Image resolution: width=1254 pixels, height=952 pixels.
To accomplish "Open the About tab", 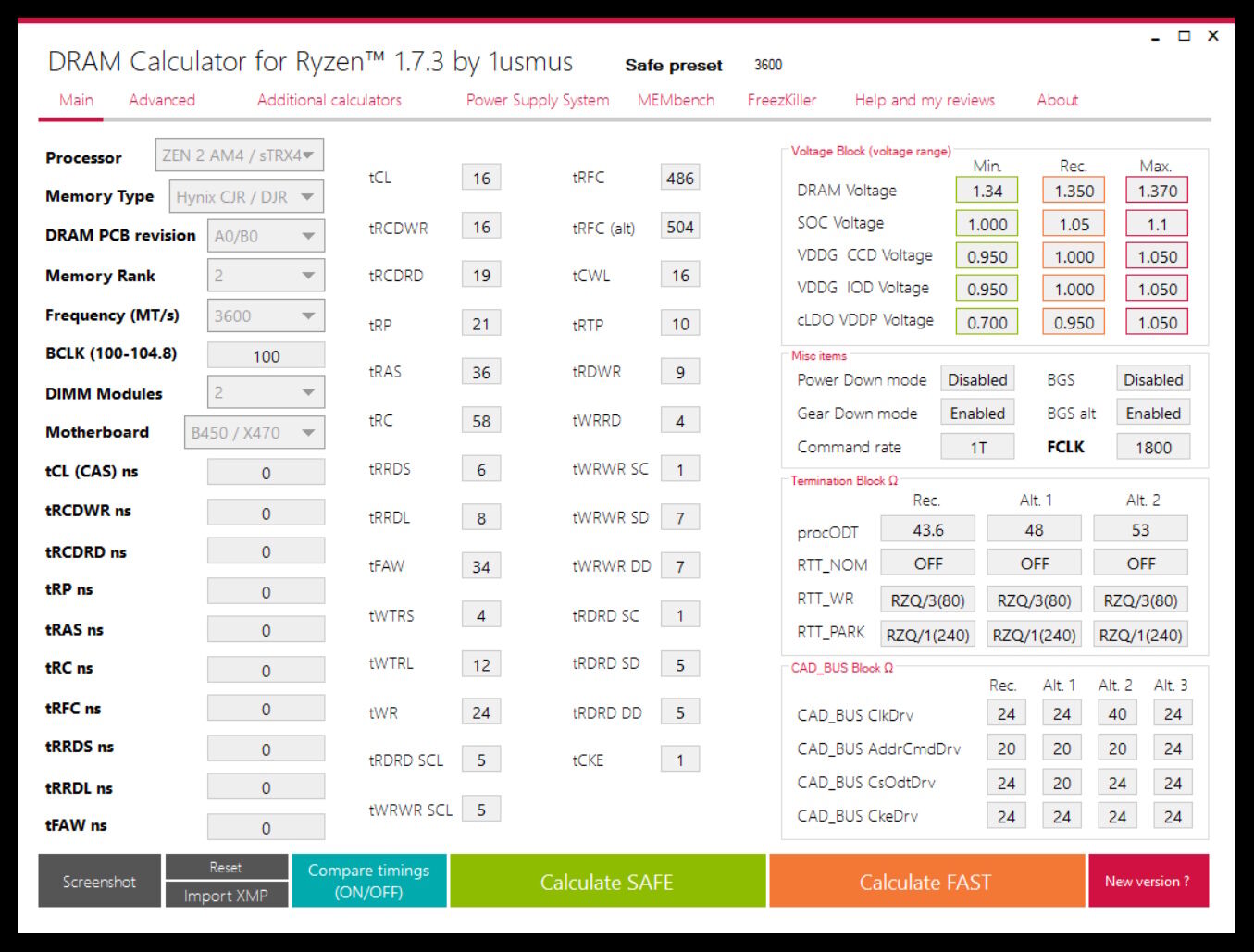I will click(1058, 100).
